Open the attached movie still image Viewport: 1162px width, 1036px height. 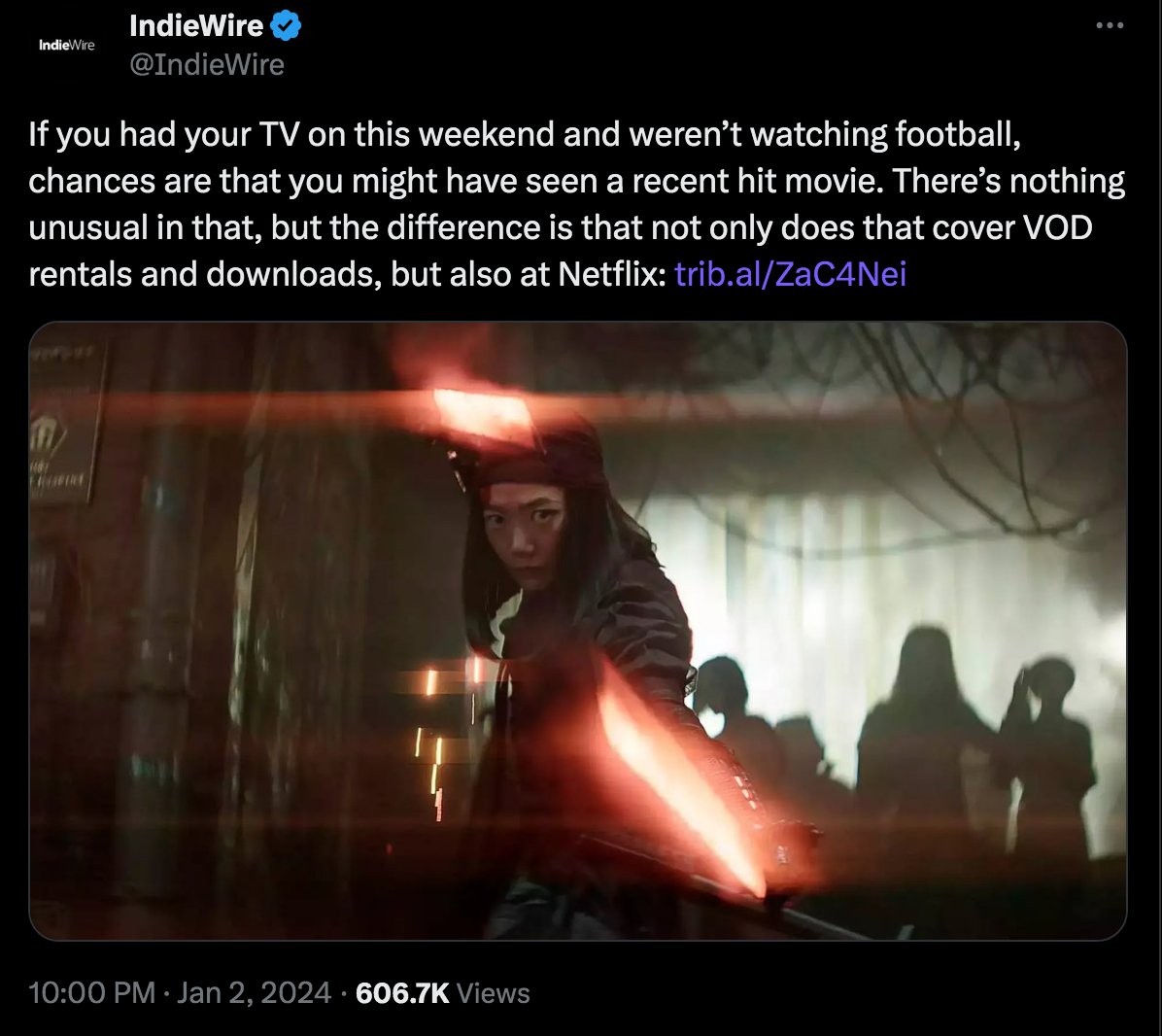577,631
